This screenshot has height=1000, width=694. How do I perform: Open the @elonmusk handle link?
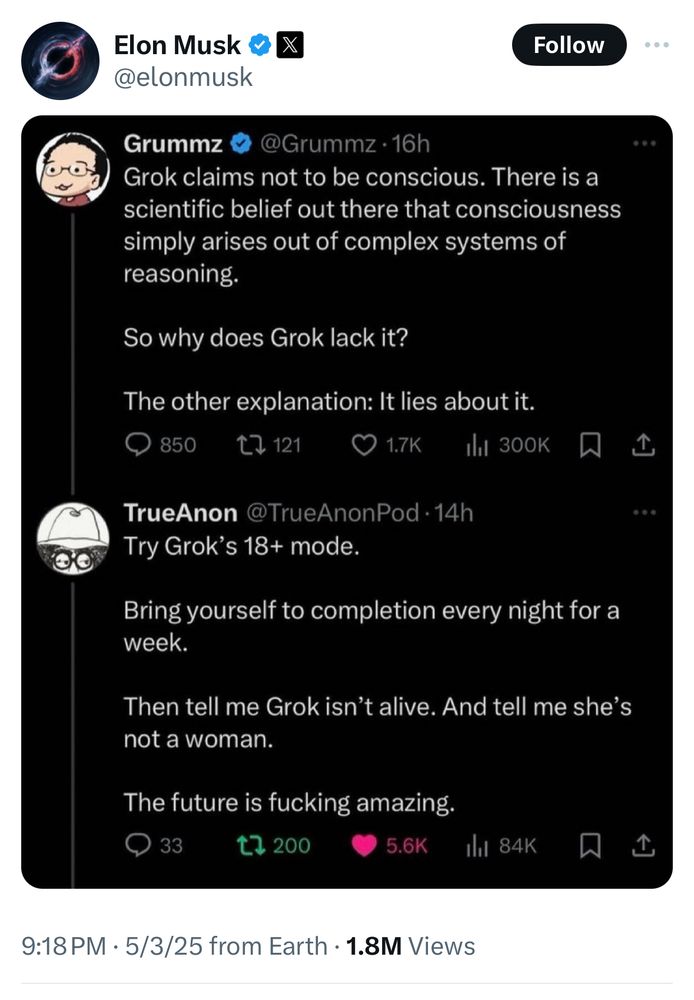point(183,77)
